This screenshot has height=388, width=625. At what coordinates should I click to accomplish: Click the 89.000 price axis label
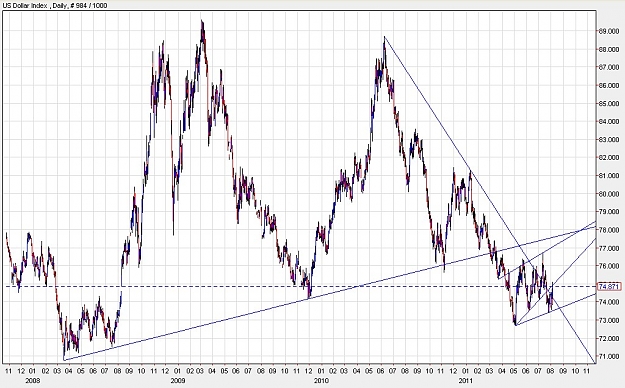(x=610, y=31)
